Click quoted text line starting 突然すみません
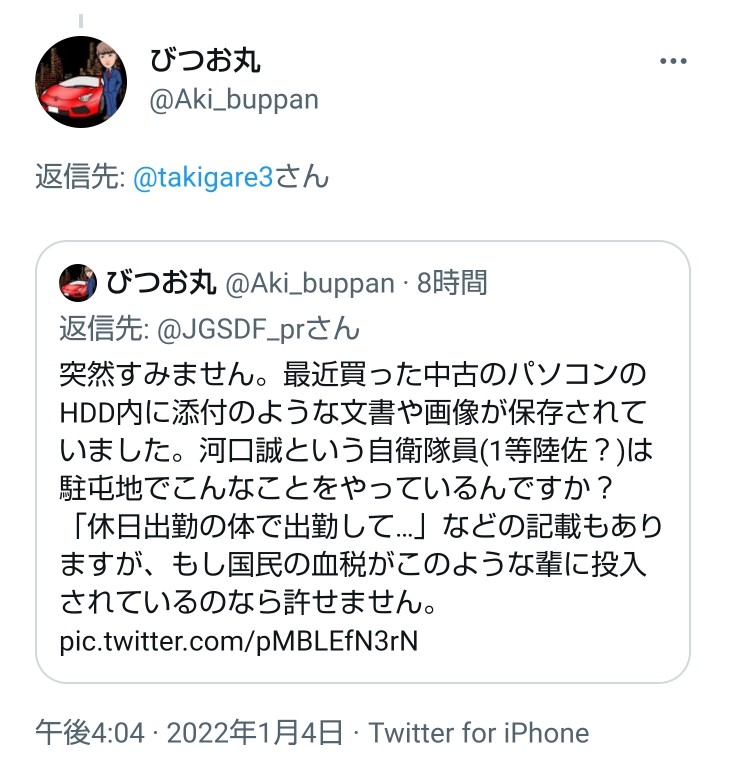This screenshot has height=782, width=735. [x=353, y=374]
